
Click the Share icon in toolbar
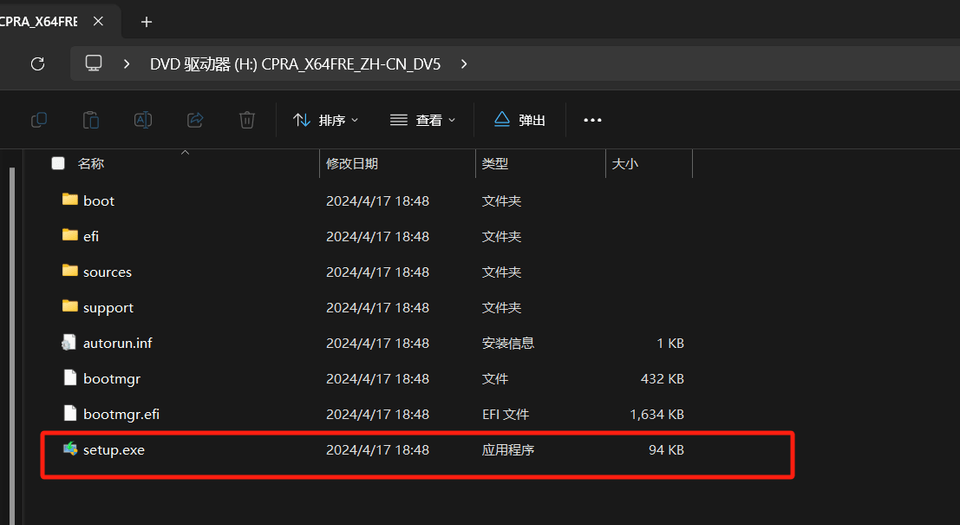(195, 120)
